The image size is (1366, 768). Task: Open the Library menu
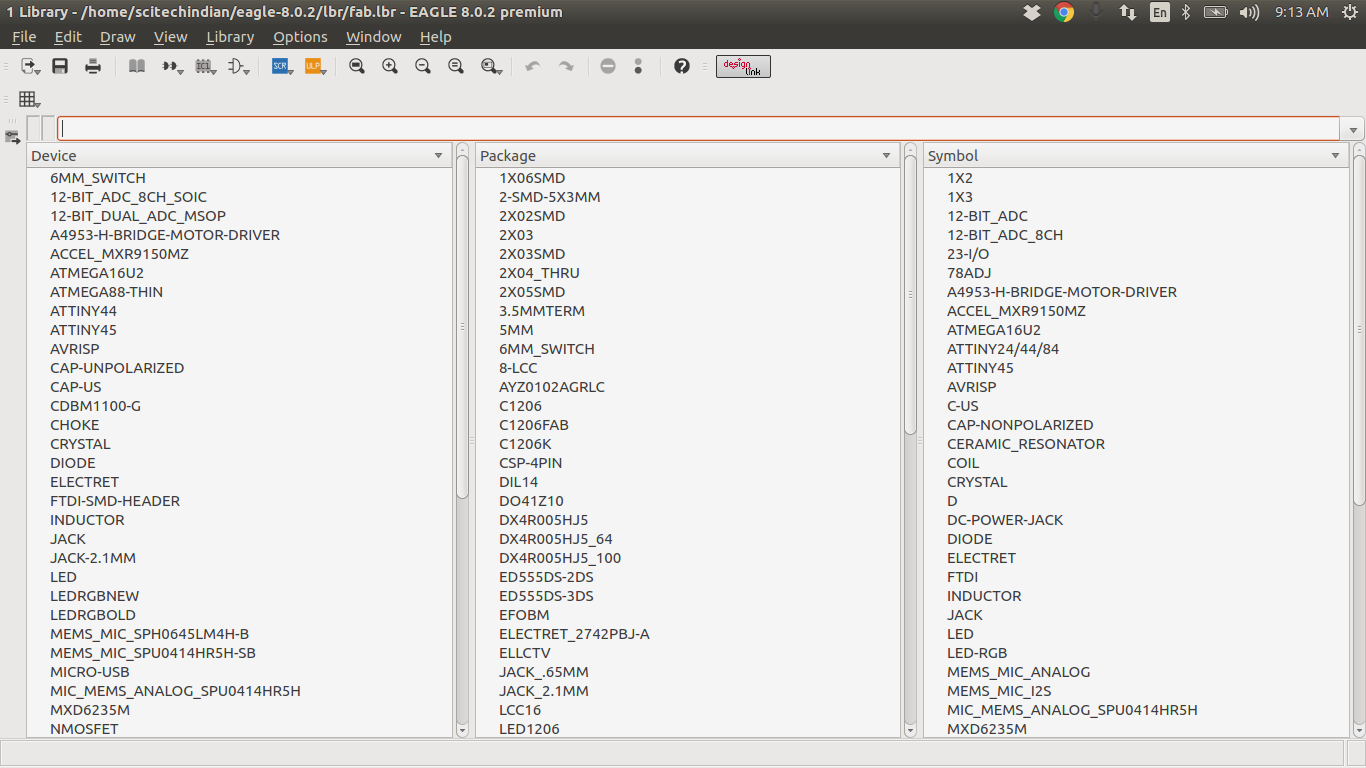click(x=230, y=37)
